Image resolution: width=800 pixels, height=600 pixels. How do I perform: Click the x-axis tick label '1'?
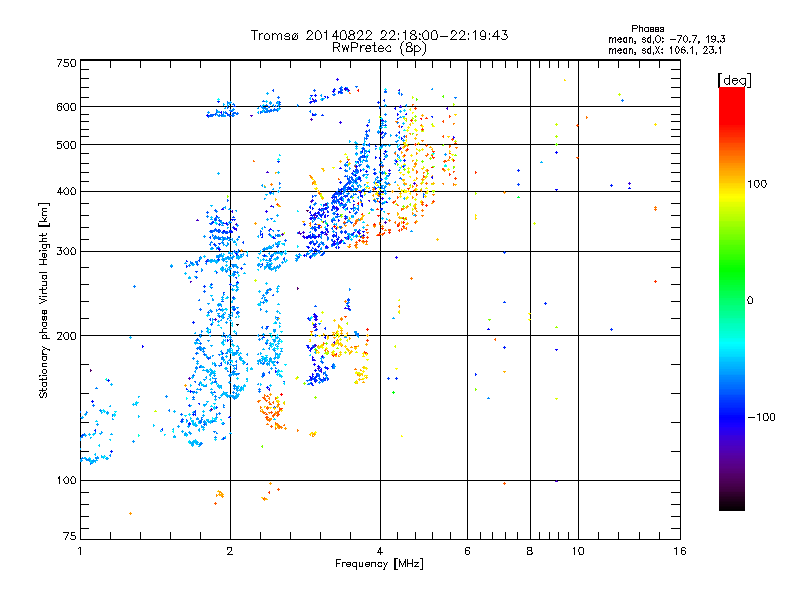point(80,551)
